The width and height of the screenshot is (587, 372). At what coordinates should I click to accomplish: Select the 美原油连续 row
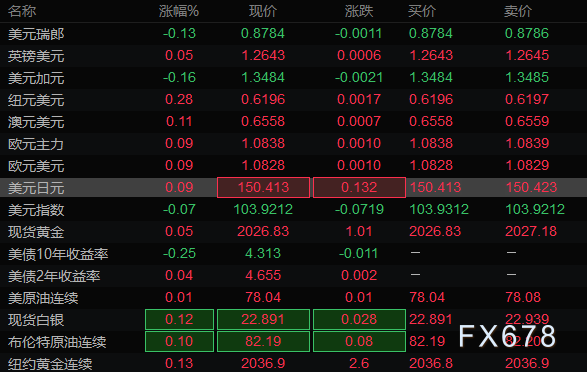(294, 298)
